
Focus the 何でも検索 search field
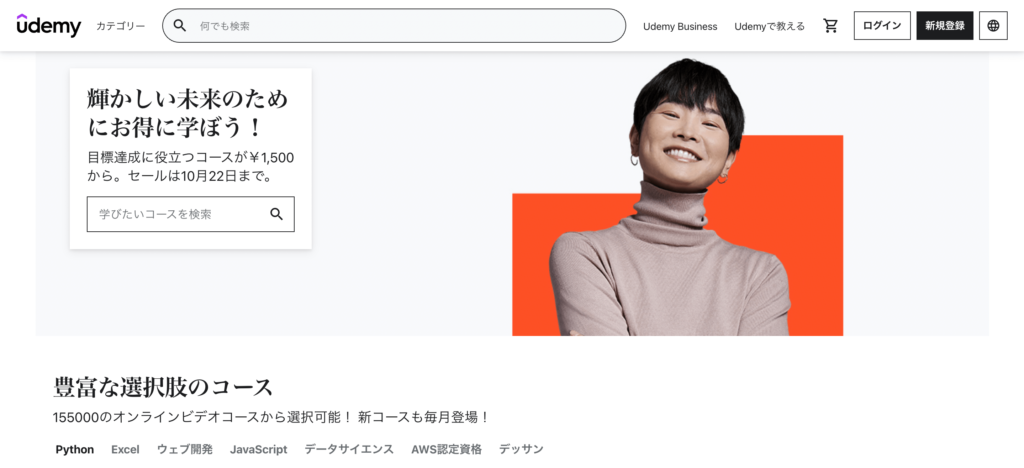[394, 26]
